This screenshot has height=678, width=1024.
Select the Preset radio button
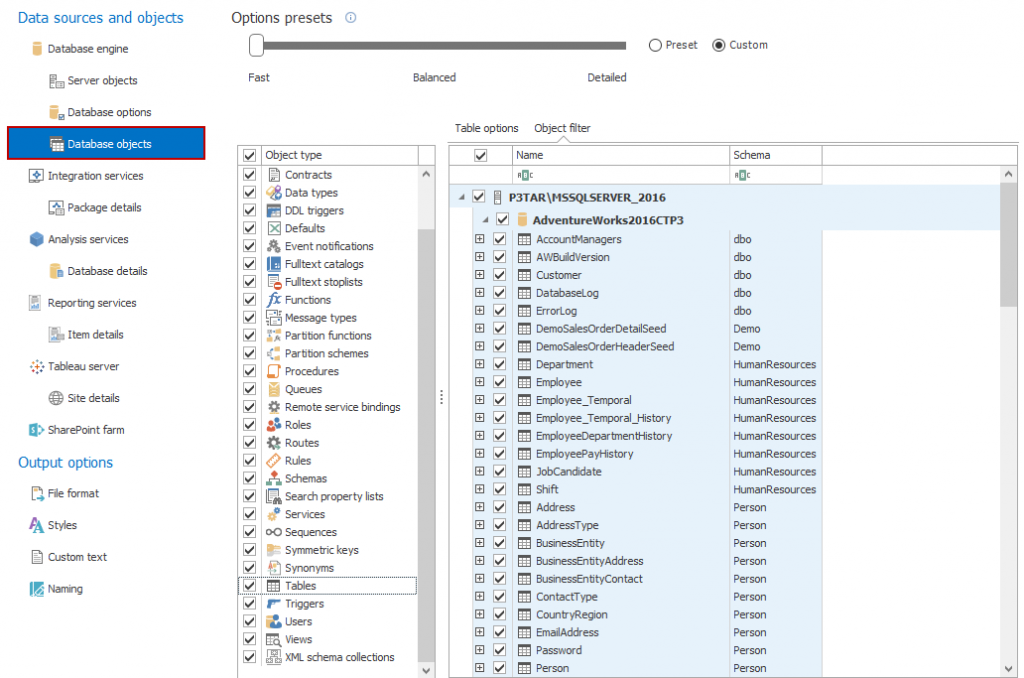pyautogui.click(x=653, y=44)
